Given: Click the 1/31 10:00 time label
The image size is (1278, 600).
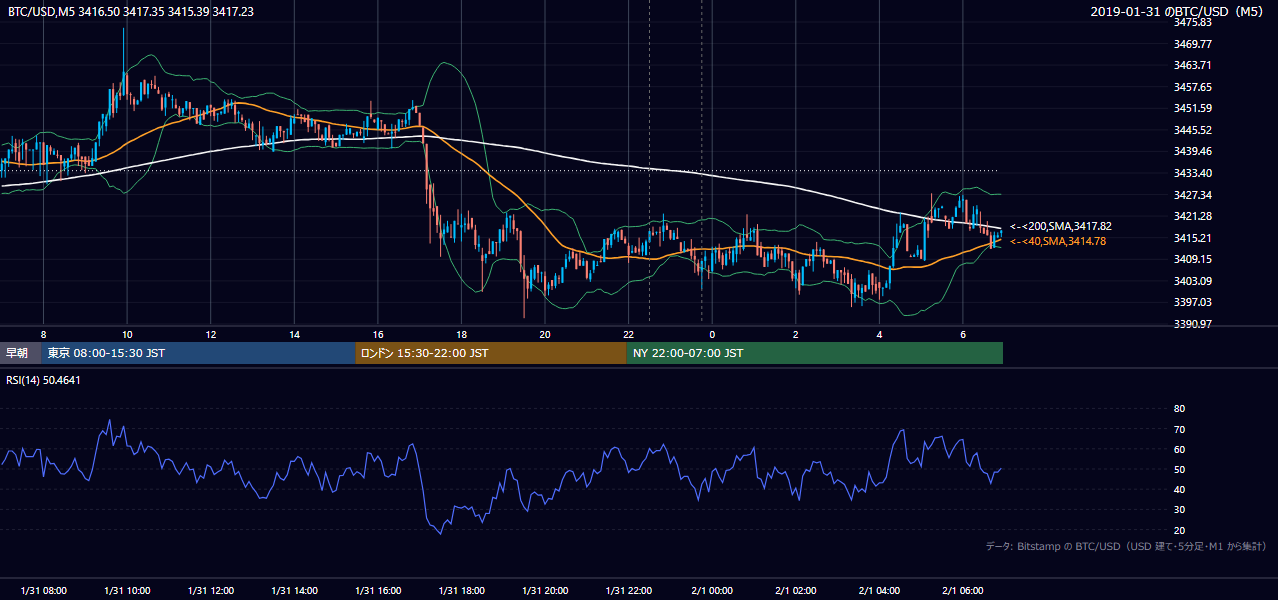Looking at the screenshot, I should pyautogui.click(x=127, y=590).
